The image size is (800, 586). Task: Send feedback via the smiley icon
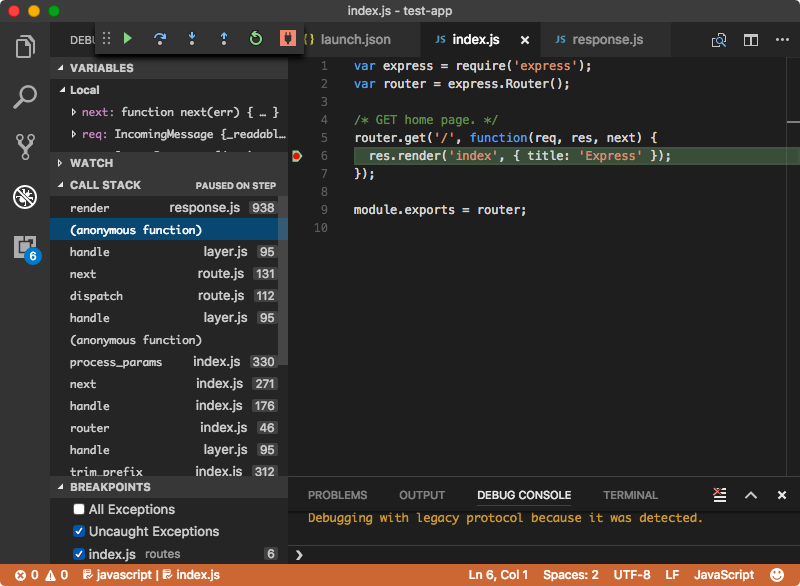[777, 575]
